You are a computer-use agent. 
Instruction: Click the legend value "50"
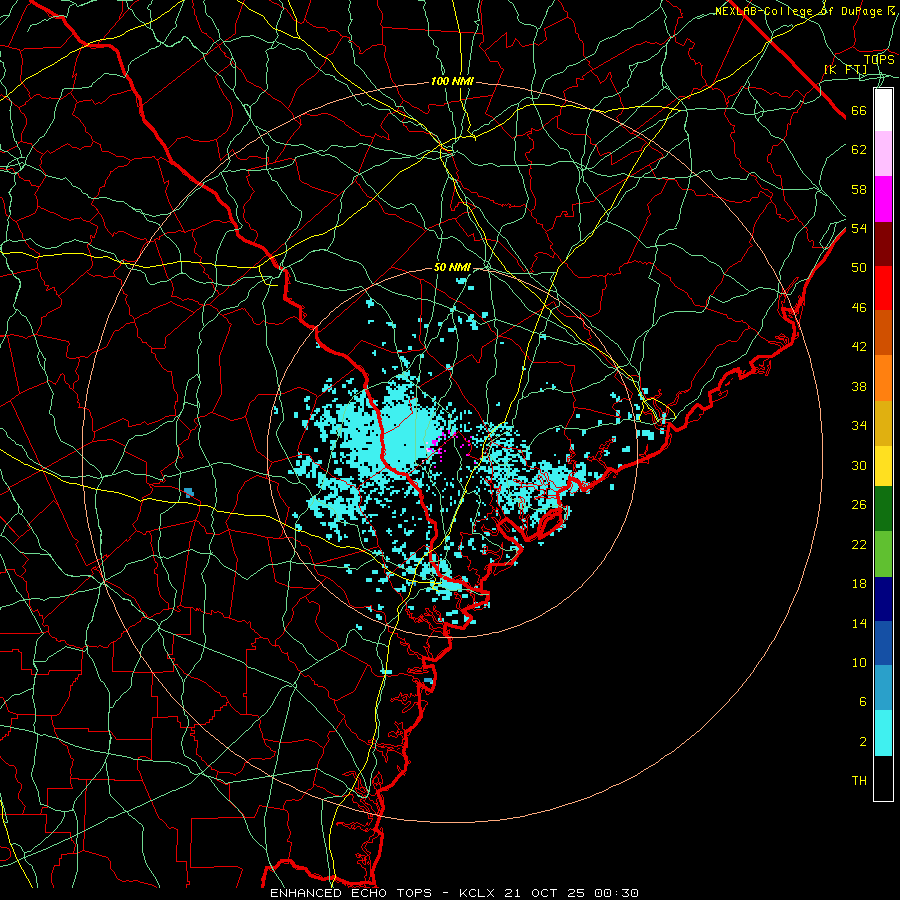[859, 268]
